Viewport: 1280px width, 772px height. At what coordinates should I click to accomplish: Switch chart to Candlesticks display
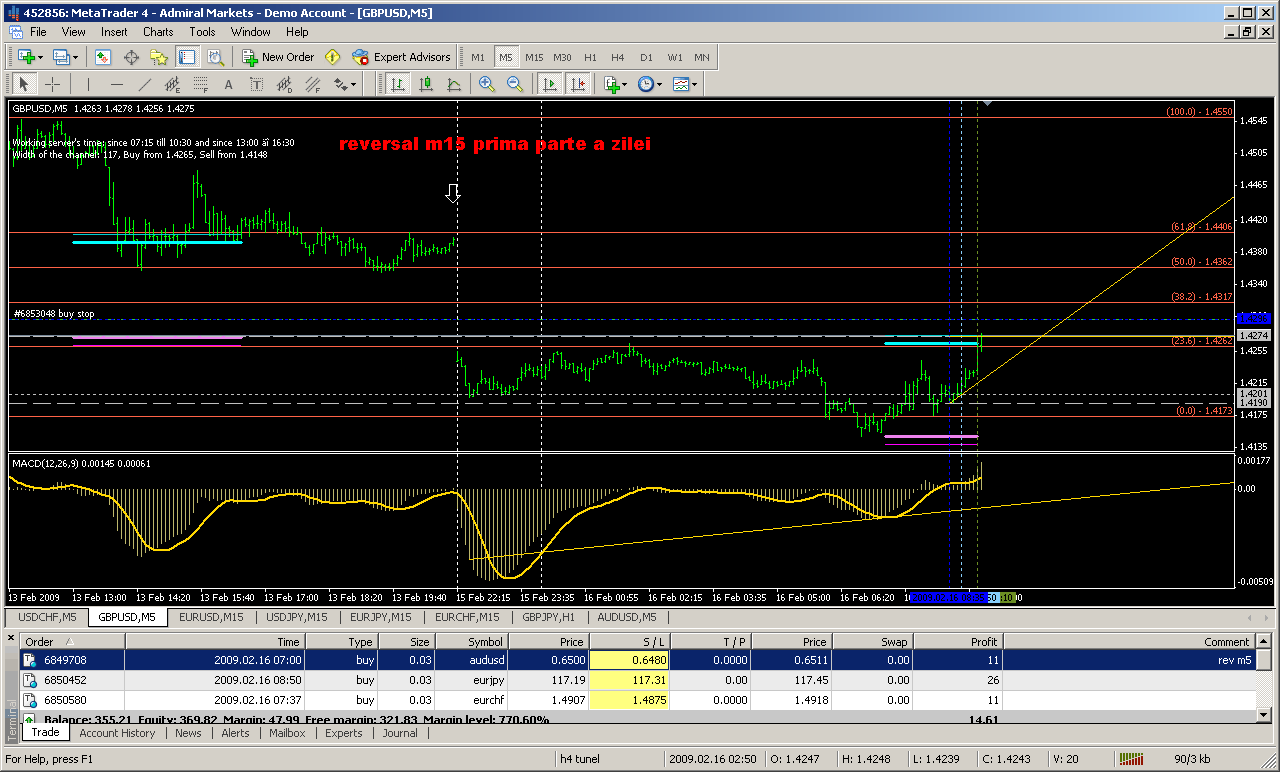(426, 85)
